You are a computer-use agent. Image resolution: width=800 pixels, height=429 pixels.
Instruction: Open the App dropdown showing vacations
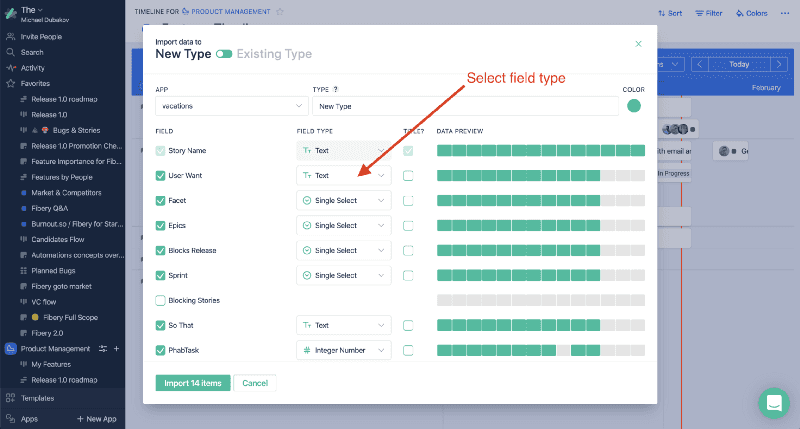tap(232, 106)
